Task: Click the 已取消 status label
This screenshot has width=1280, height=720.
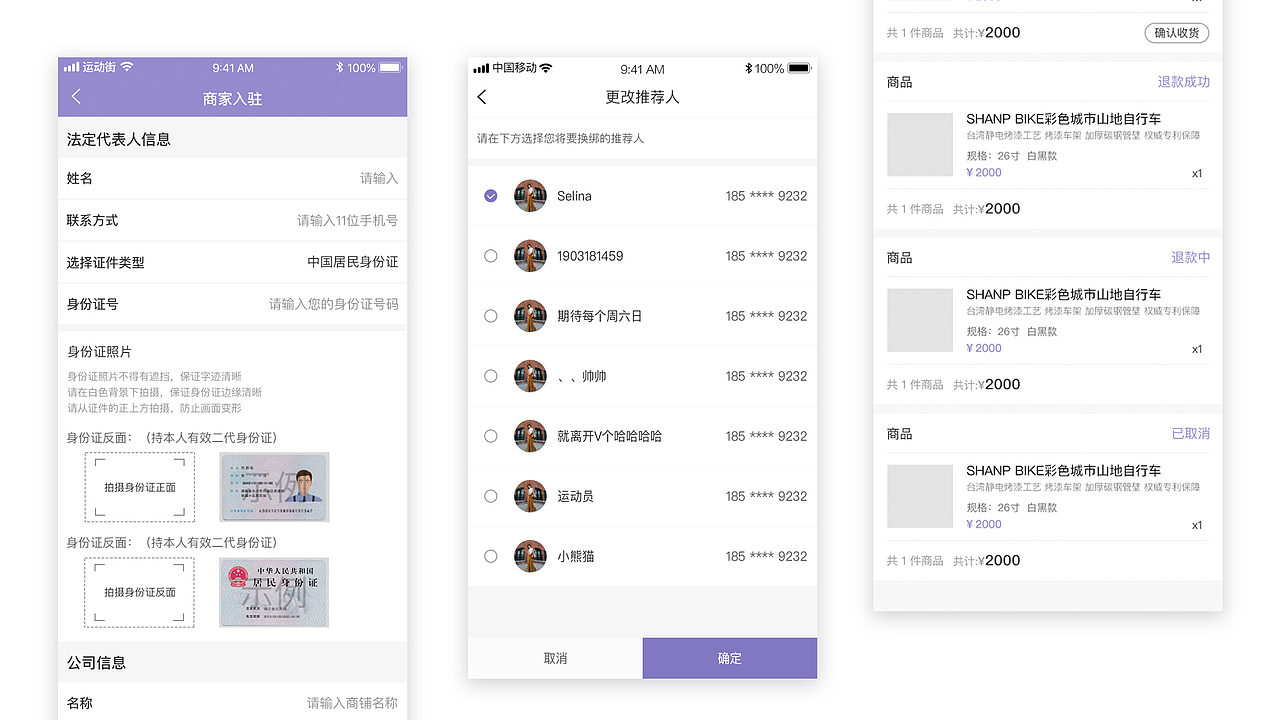Action: pyautogui.click(x=1191, y=434)
